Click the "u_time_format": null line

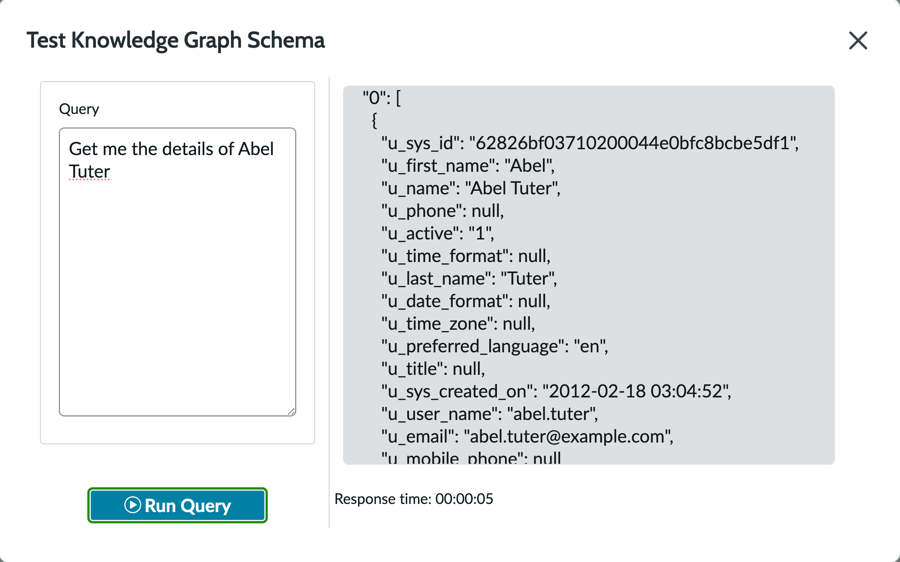pyautogui.click(x=465, y=256)
